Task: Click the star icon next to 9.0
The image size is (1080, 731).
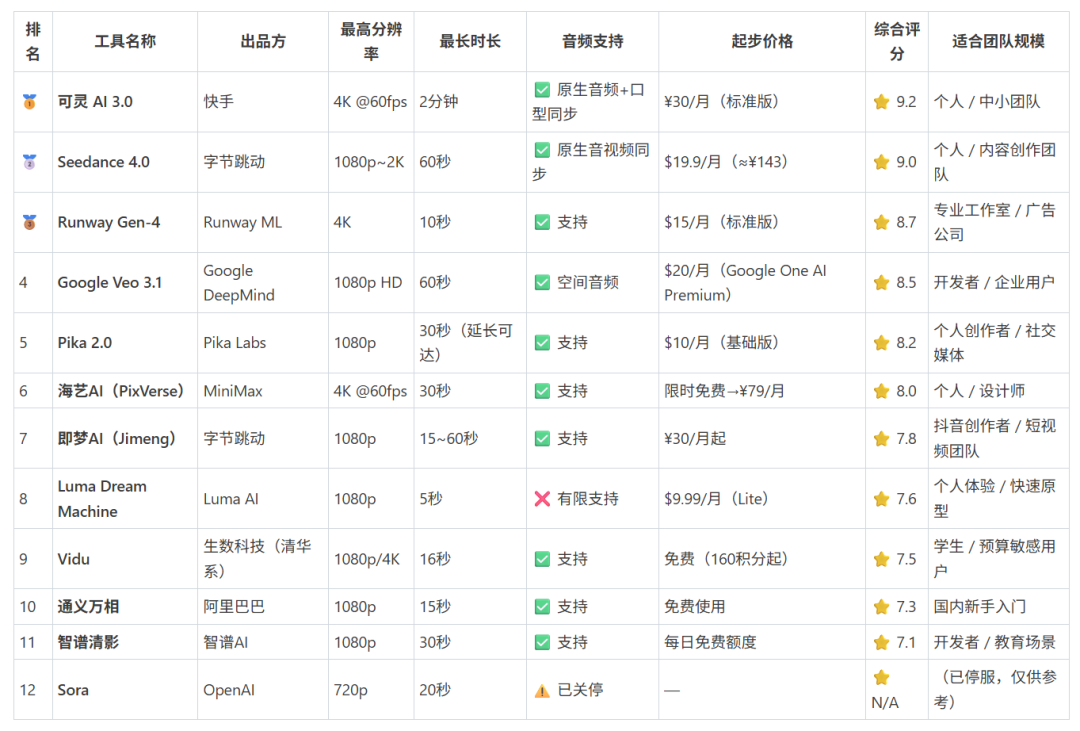Action: (x=881, y=162)
